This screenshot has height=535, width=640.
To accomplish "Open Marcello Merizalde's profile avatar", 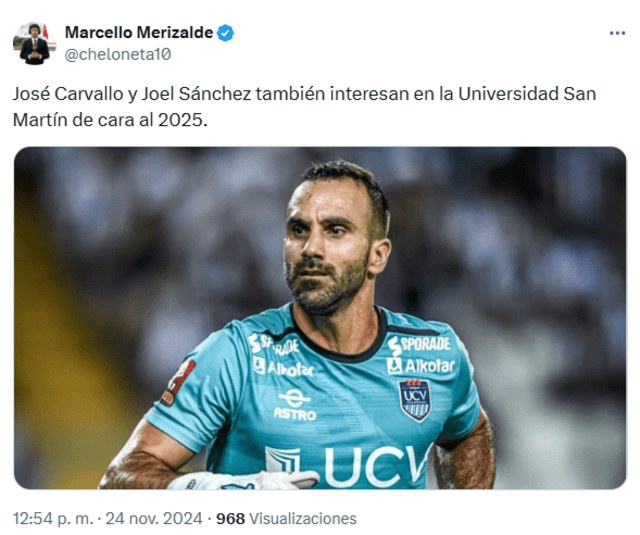I will tap(35, 44).
